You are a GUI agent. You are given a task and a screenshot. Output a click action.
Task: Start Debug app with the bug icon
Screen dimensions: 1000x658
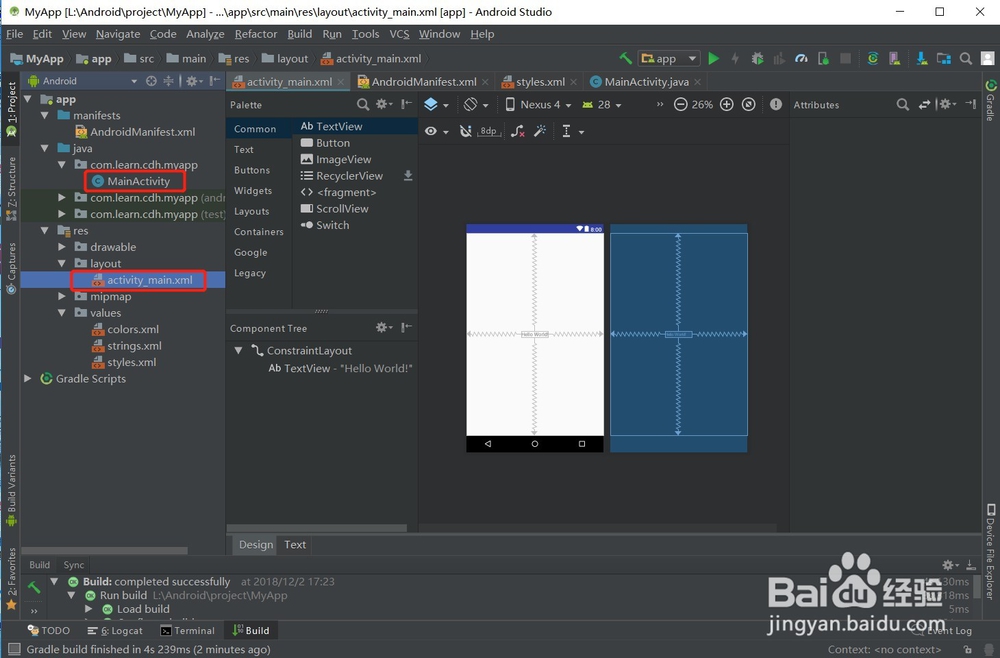coord(757,59)
